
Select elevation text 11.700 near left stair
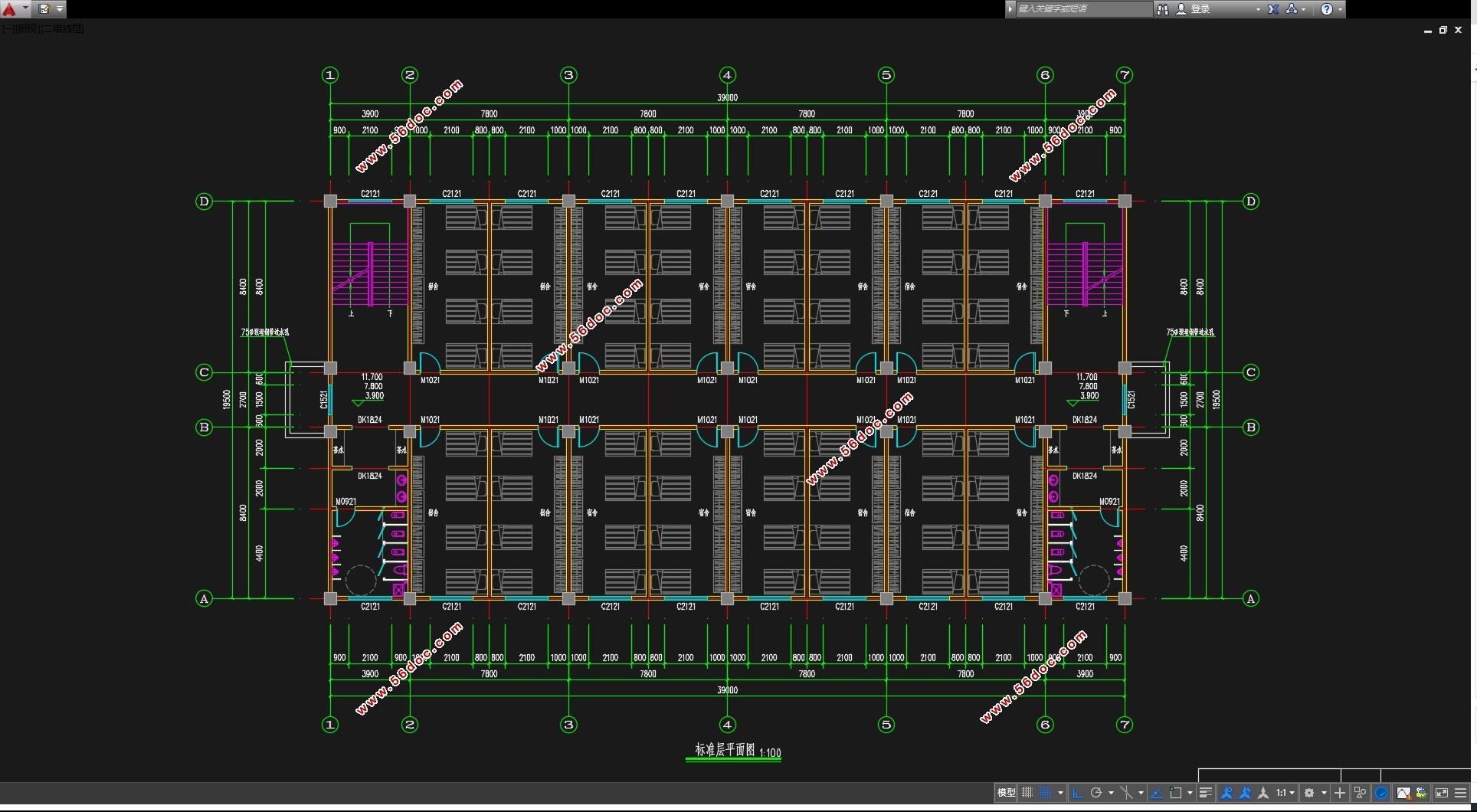tap(372, 377)
